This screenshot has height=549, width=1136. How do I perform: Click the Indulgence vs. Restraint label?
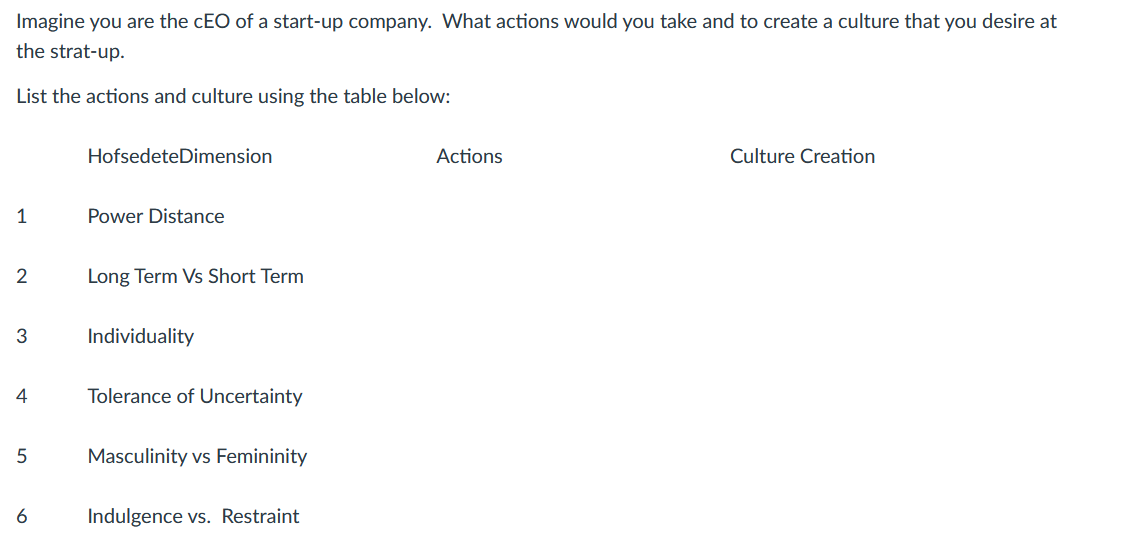click(193, 516)
